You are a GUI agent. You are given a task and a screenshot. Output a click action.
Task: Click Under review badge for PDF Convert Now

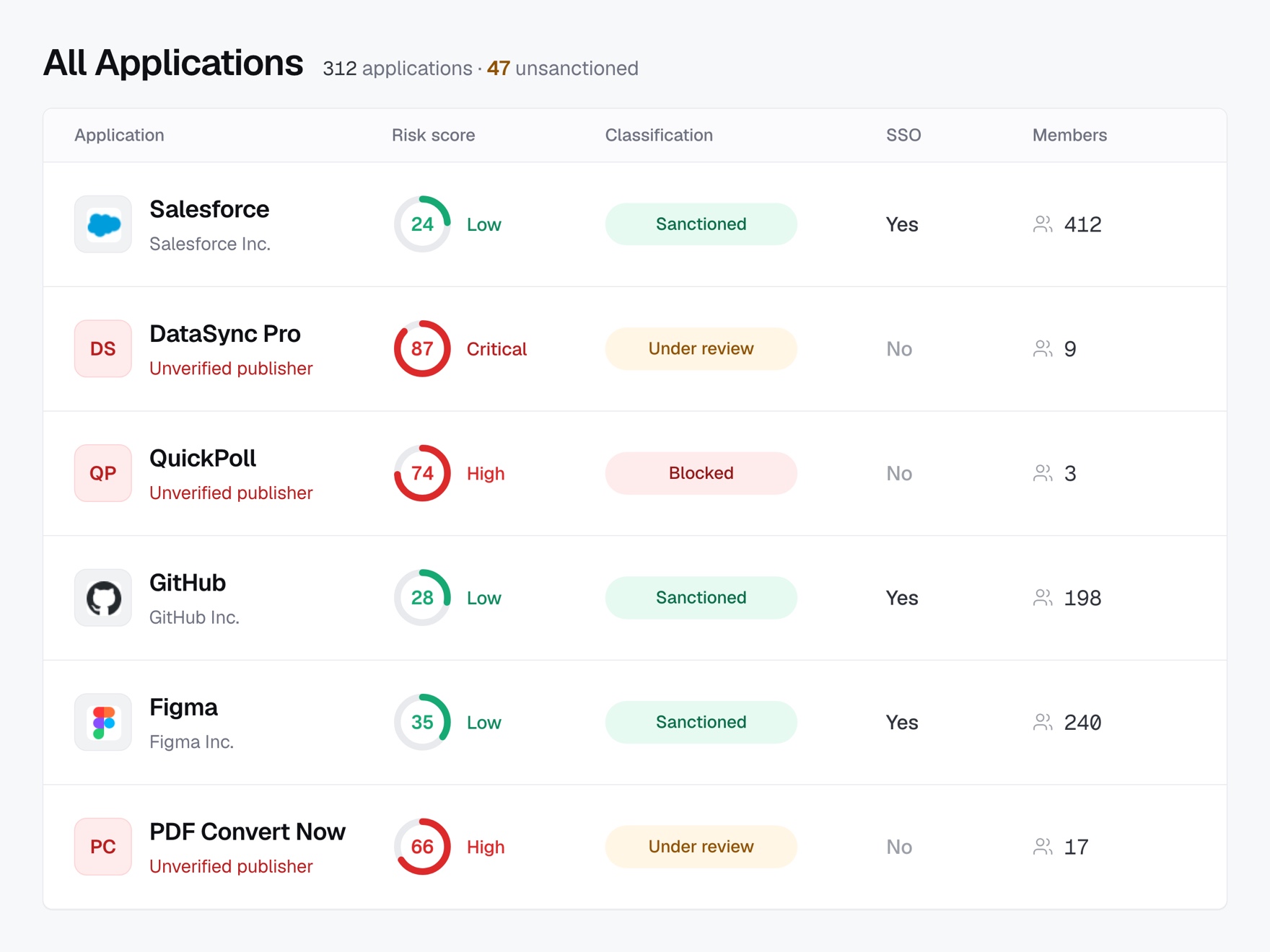pos(701,847)
